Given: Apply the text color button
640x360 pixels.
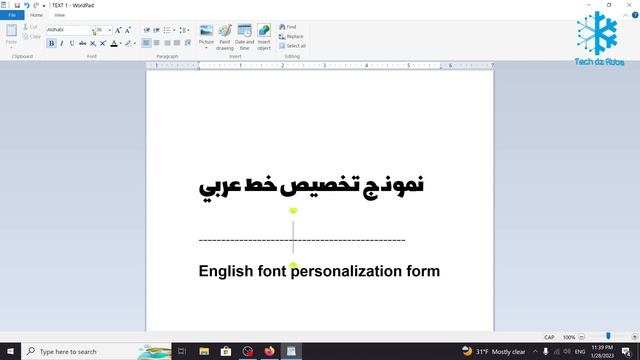Looking at the screenshot, I should pyautogui.click(x=114, y=43).
